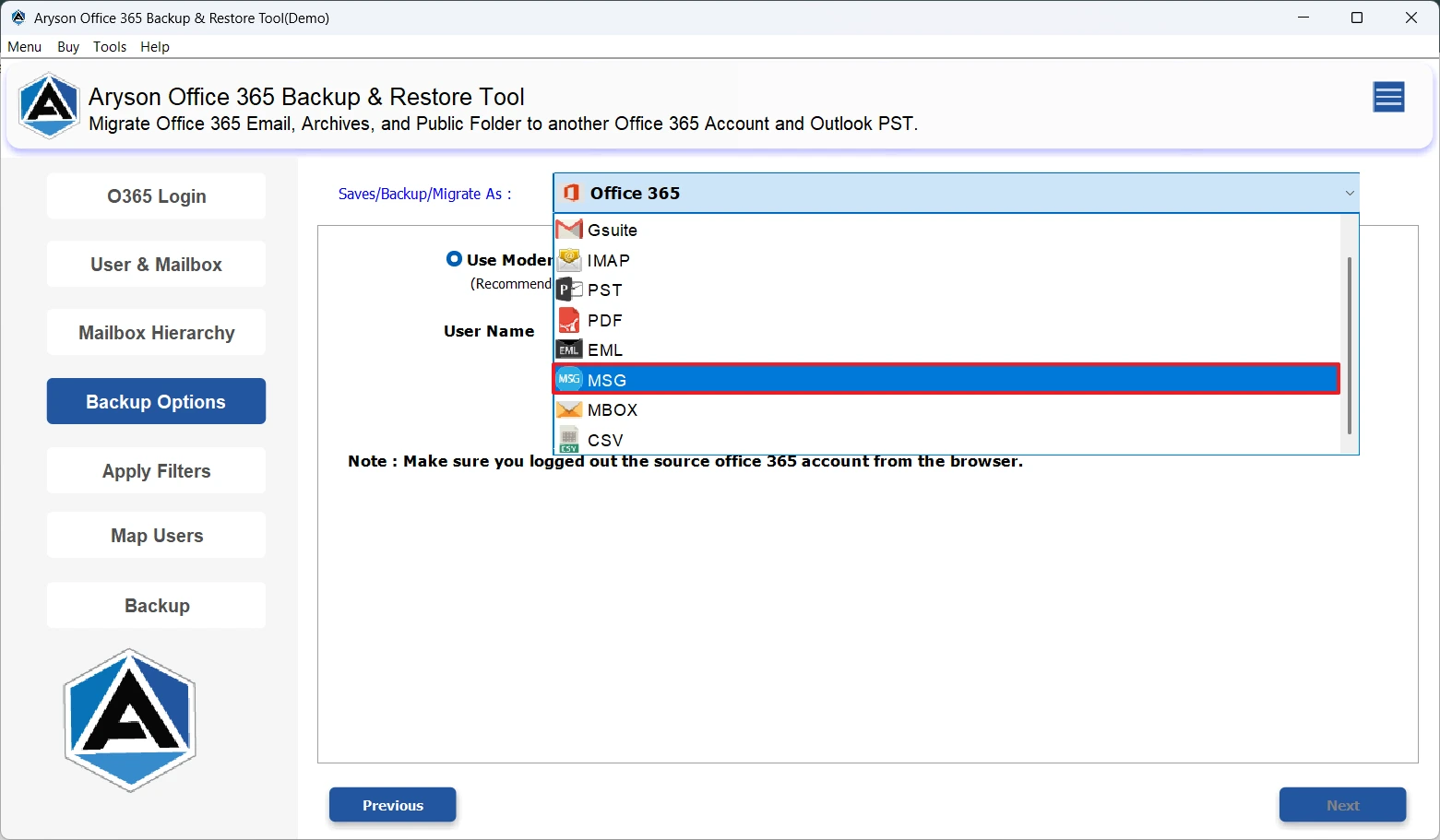Open the Buy menu

[68, 47]
